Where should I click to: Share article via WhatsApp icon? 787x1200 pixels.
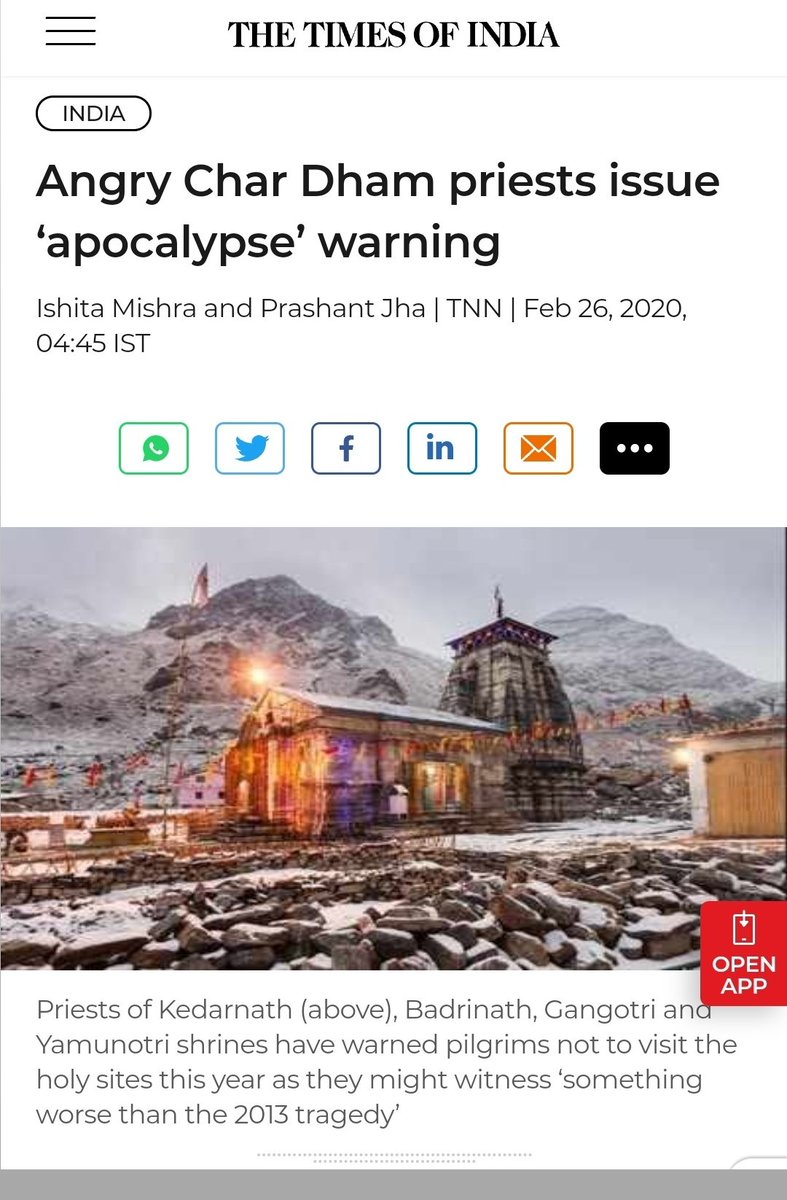pyautogui.click(x=154, y=448)
